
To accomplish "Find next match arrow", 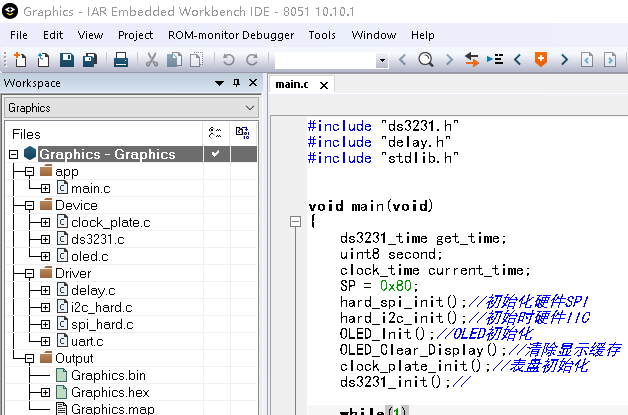I will [x=449, y=60].
